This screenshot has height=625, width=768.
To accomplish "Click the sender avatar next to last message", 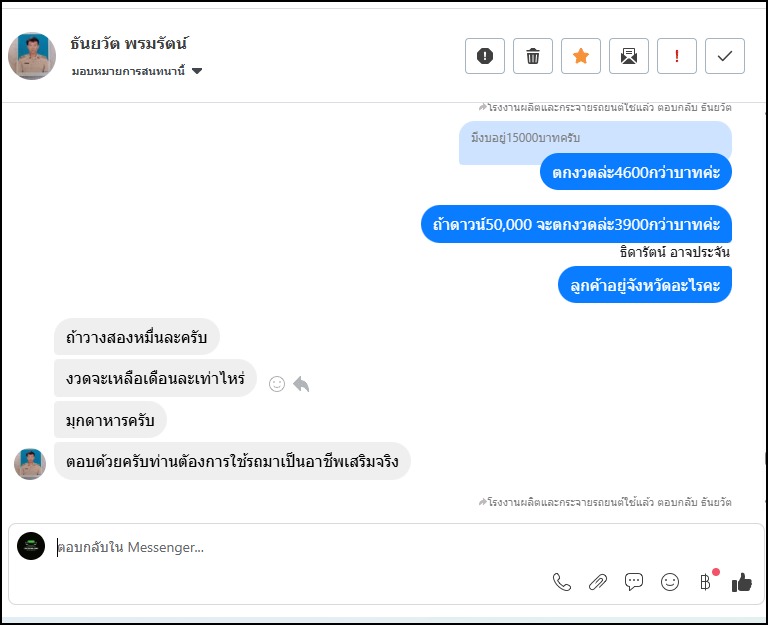I will [x=30, y=463].
